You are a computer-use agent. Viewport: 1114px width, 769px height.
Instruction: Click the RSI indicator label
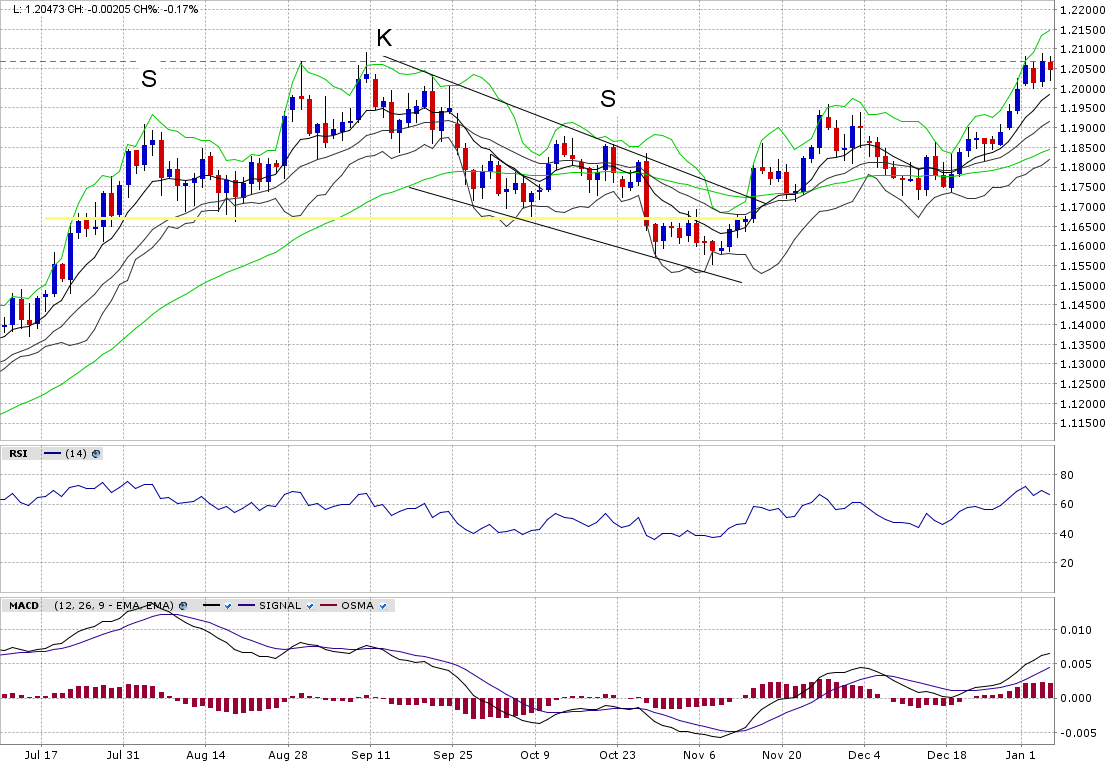click(x=18, y=454)
